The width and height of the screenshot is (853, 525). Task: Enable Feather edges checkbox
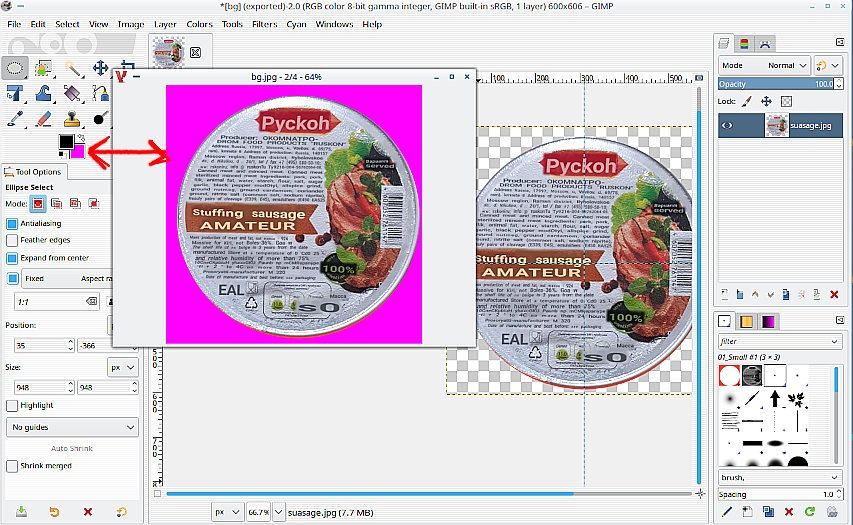click(x=12, y=240)
